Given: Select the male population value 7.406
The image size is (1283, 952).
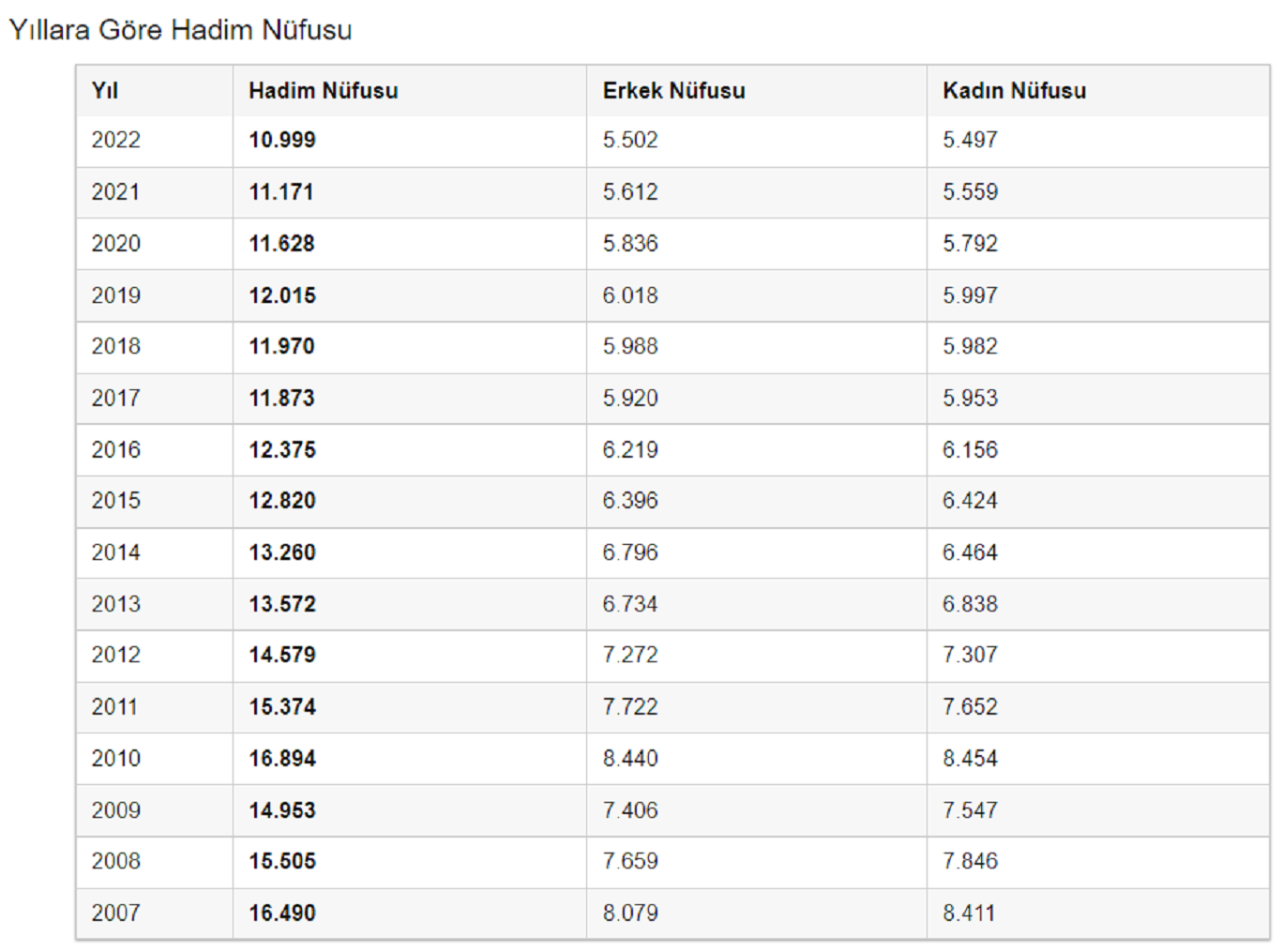Looking at the screenshot, I should pos(630,809).
